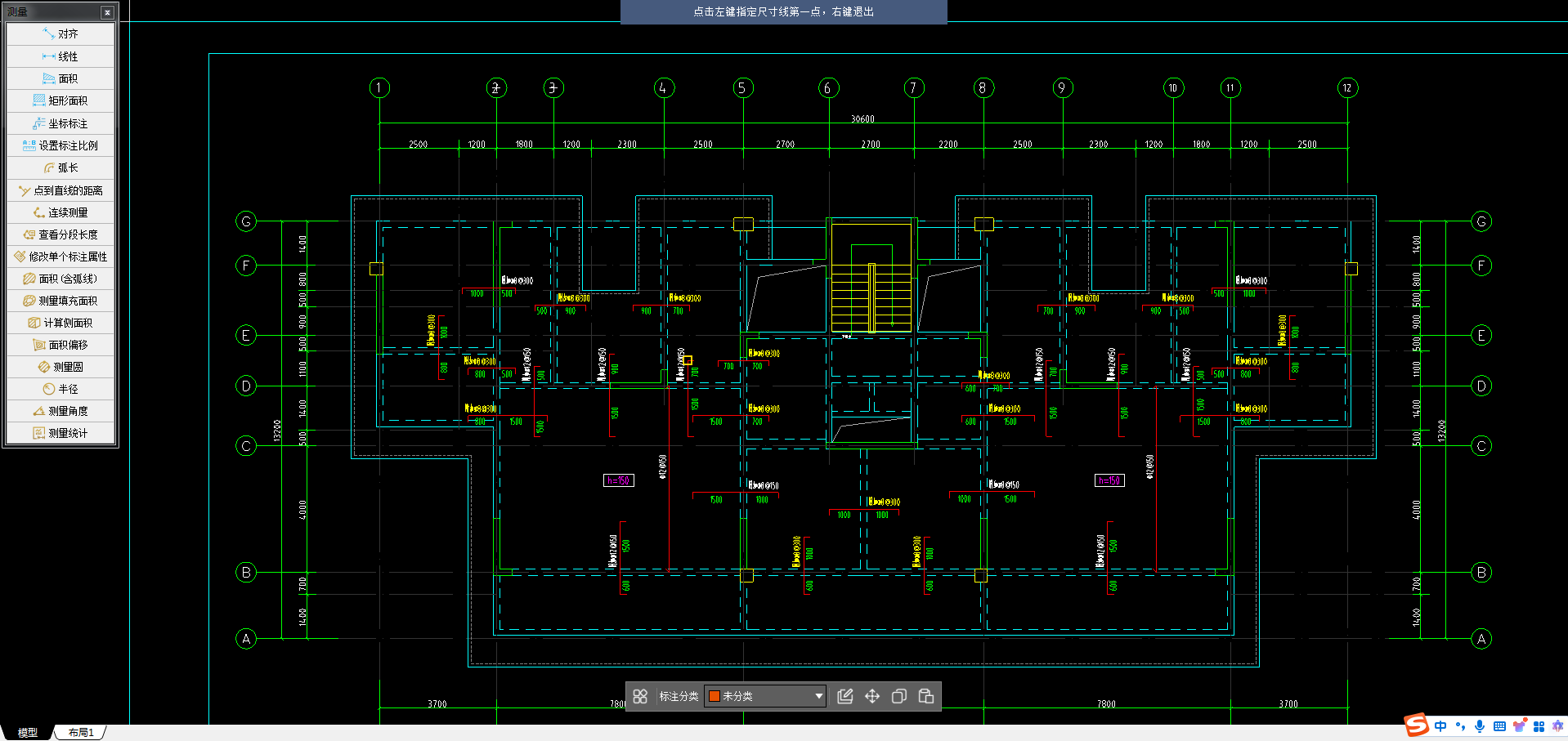Open the 测量统计 measurement statistics tool
1568x741 pixels.
click(x=60, y=433)
